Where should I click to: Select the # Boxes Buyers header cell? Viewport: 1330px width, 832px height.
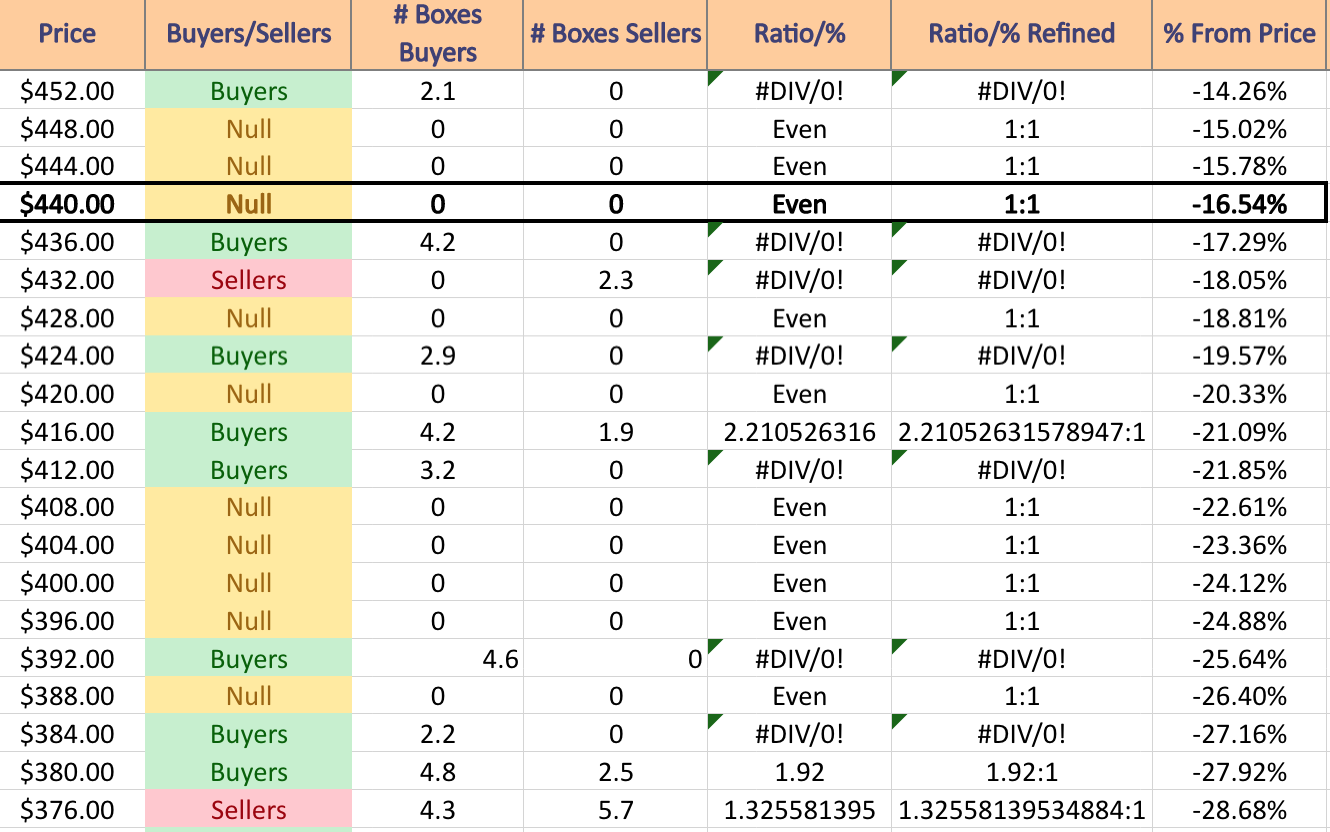438,35
